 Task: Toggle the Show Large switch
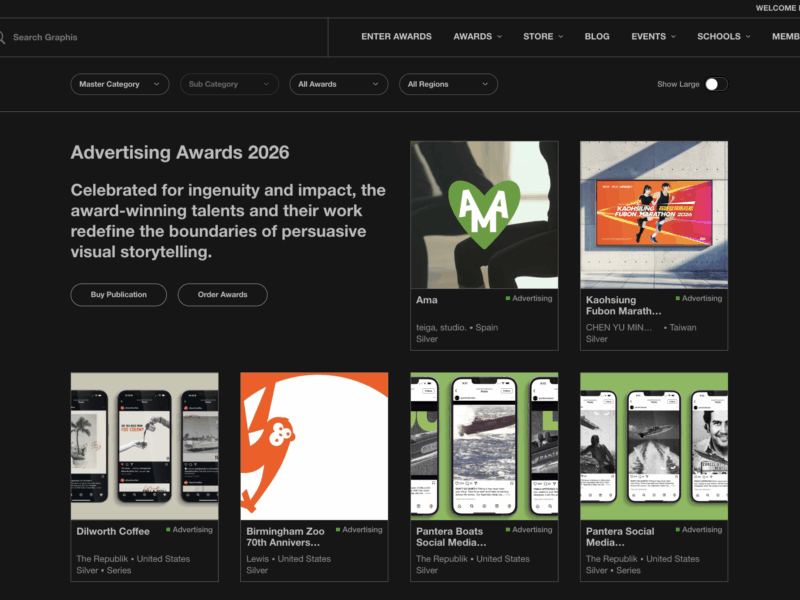[x=716, y=84]
